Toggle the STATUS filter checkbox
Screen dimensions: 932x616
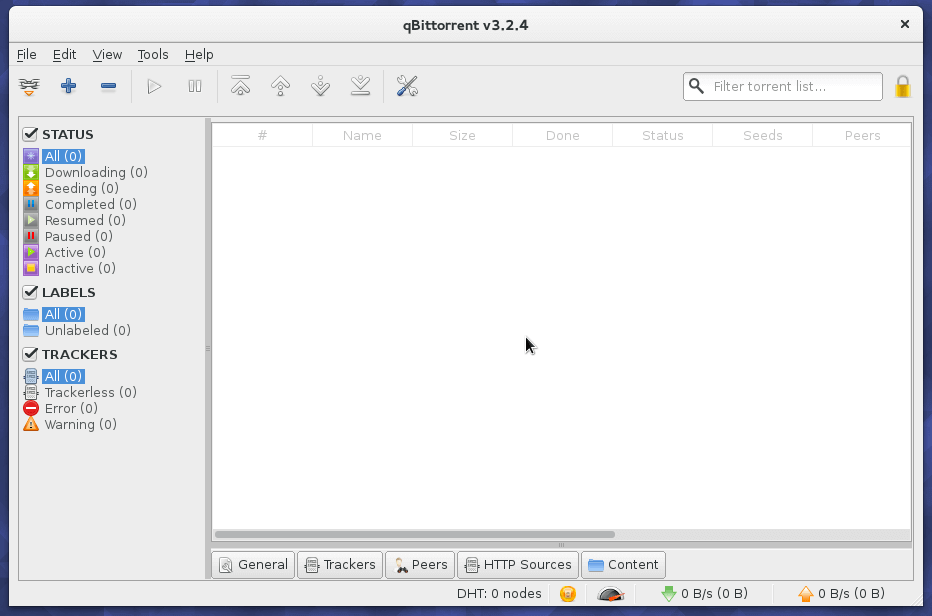30,134
